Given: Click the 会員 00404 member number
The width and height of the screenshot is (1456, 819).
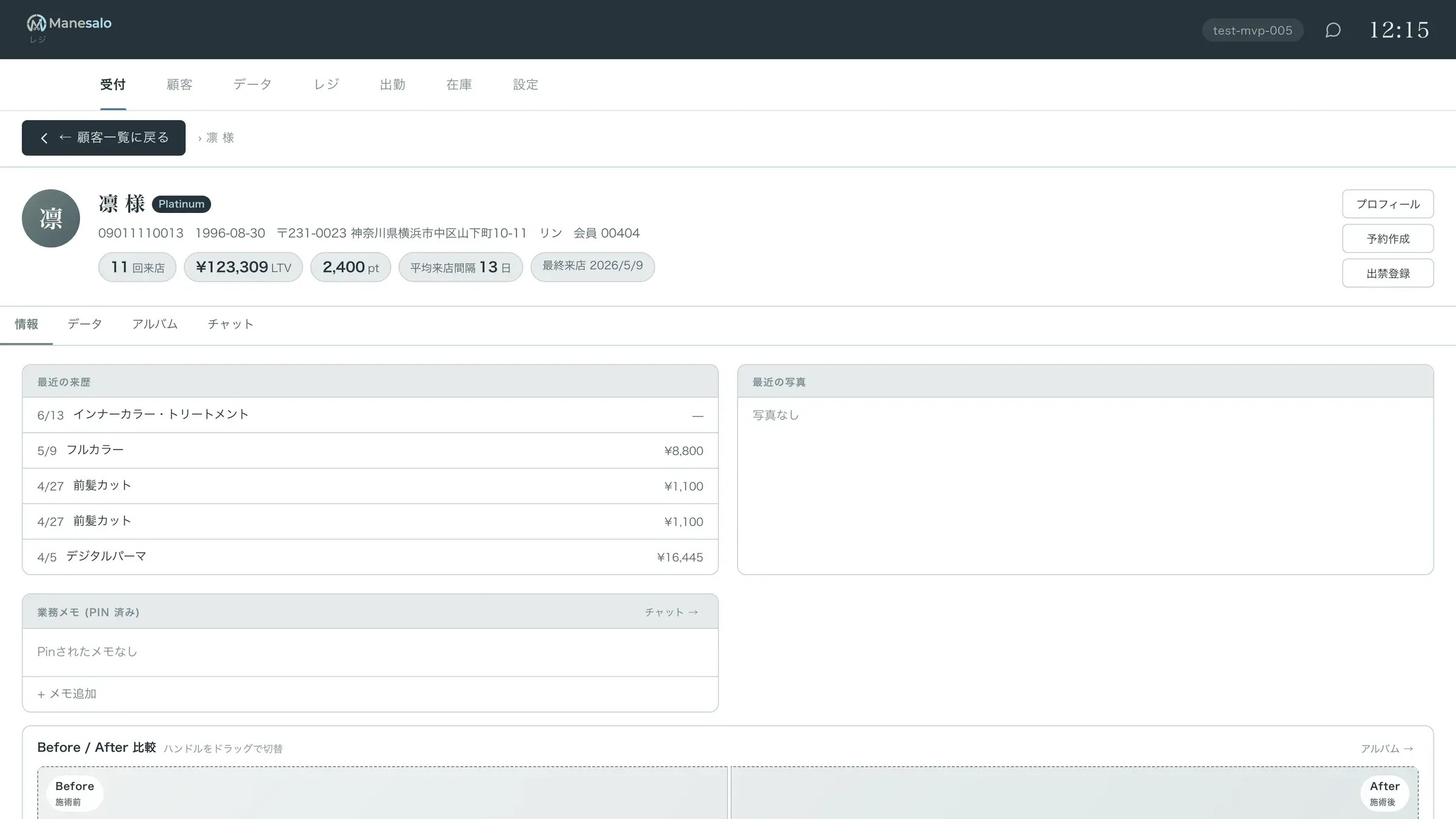Looking at the screenshot, I should (607, 233).
